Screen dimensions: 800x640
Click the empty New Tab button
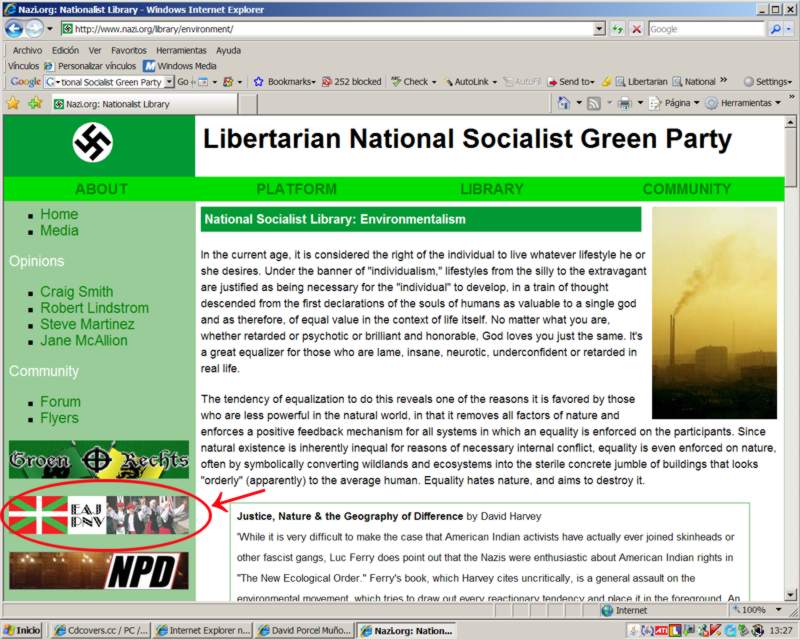coord(247,104)
